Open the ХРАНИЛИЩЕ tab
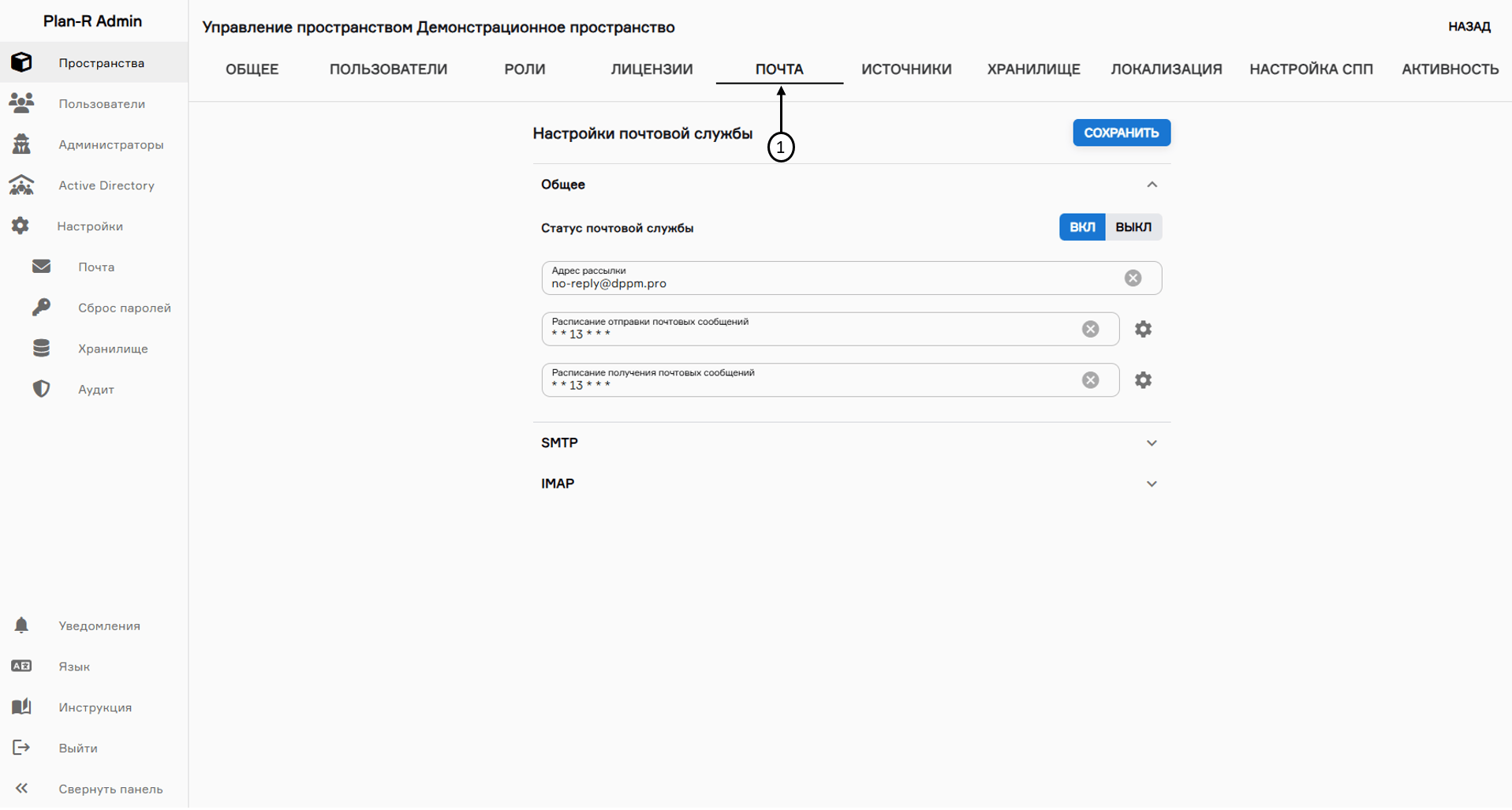 point(1033,69)
